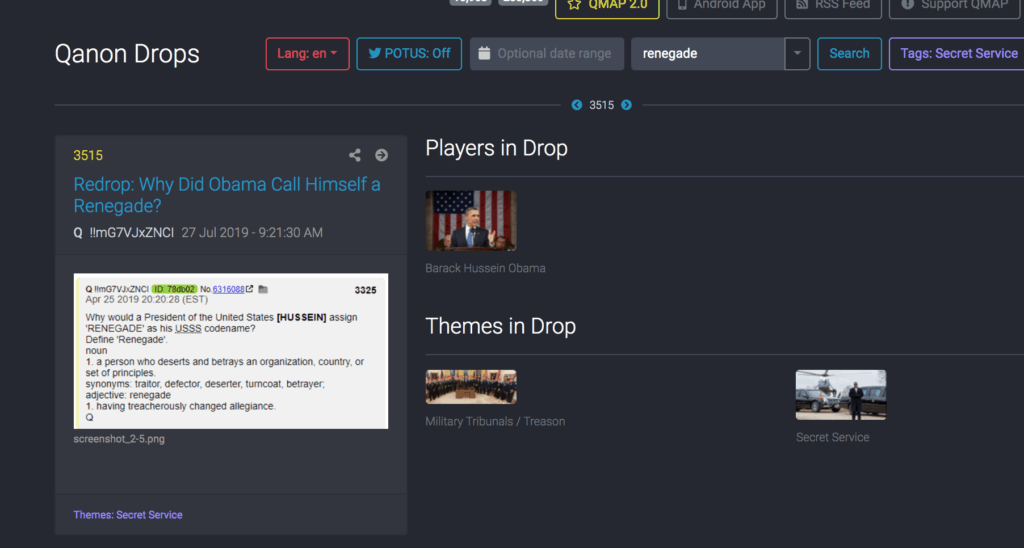Open the Lang: en dropdown
Image resolution: width=1024 pixels, height=548 pixels.
(x=307, y=54)
